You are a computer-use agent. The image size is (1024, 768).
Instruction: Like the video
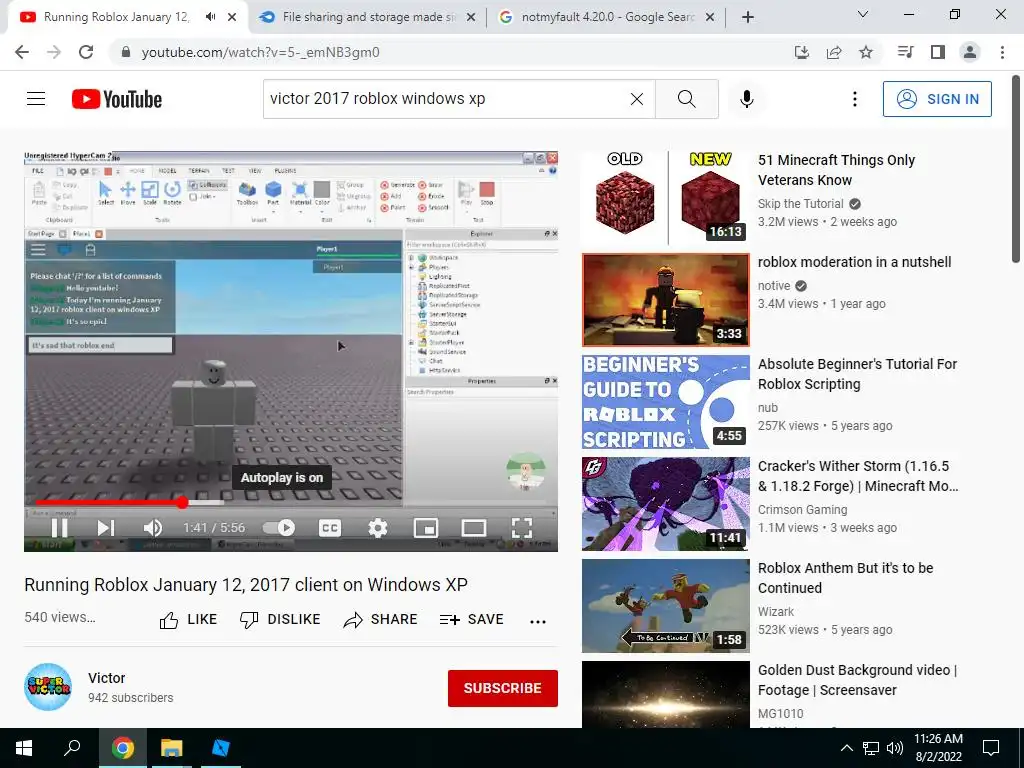pyautogui.click(x=188, y=620)
